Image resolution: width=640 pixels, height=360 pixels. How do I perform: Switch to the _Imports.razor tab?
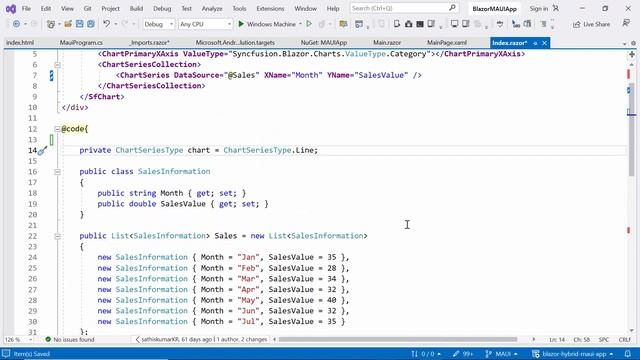pos(149,42)
